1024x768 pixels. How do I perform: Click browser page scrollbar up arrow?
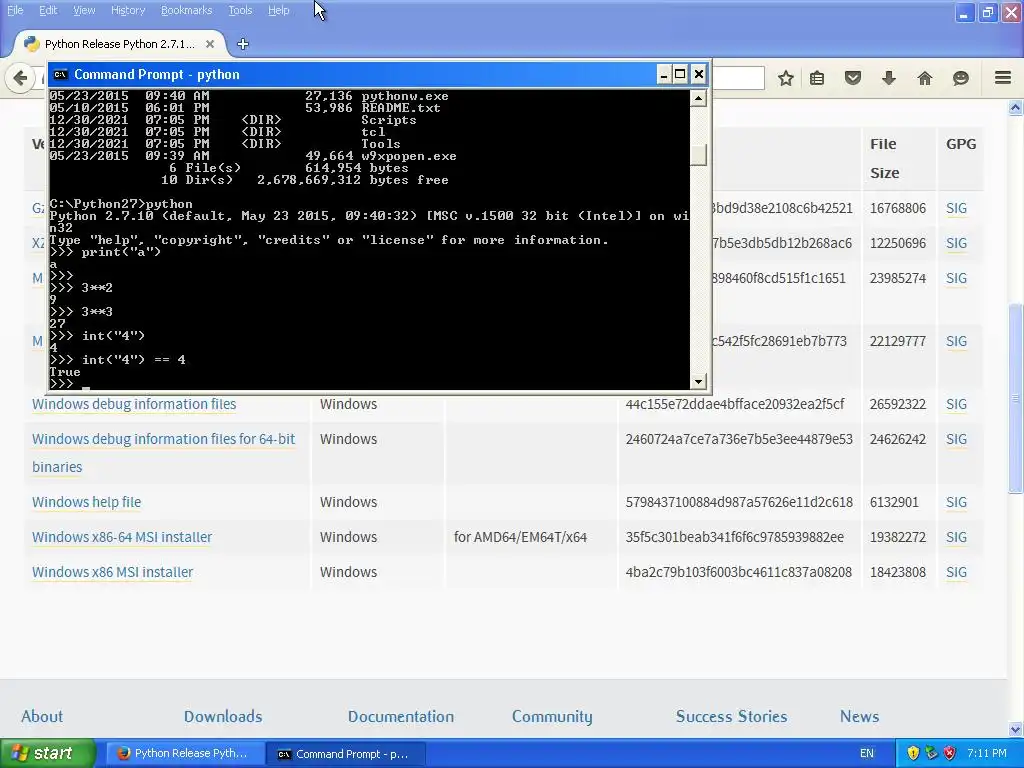[x=1016, y=108]
